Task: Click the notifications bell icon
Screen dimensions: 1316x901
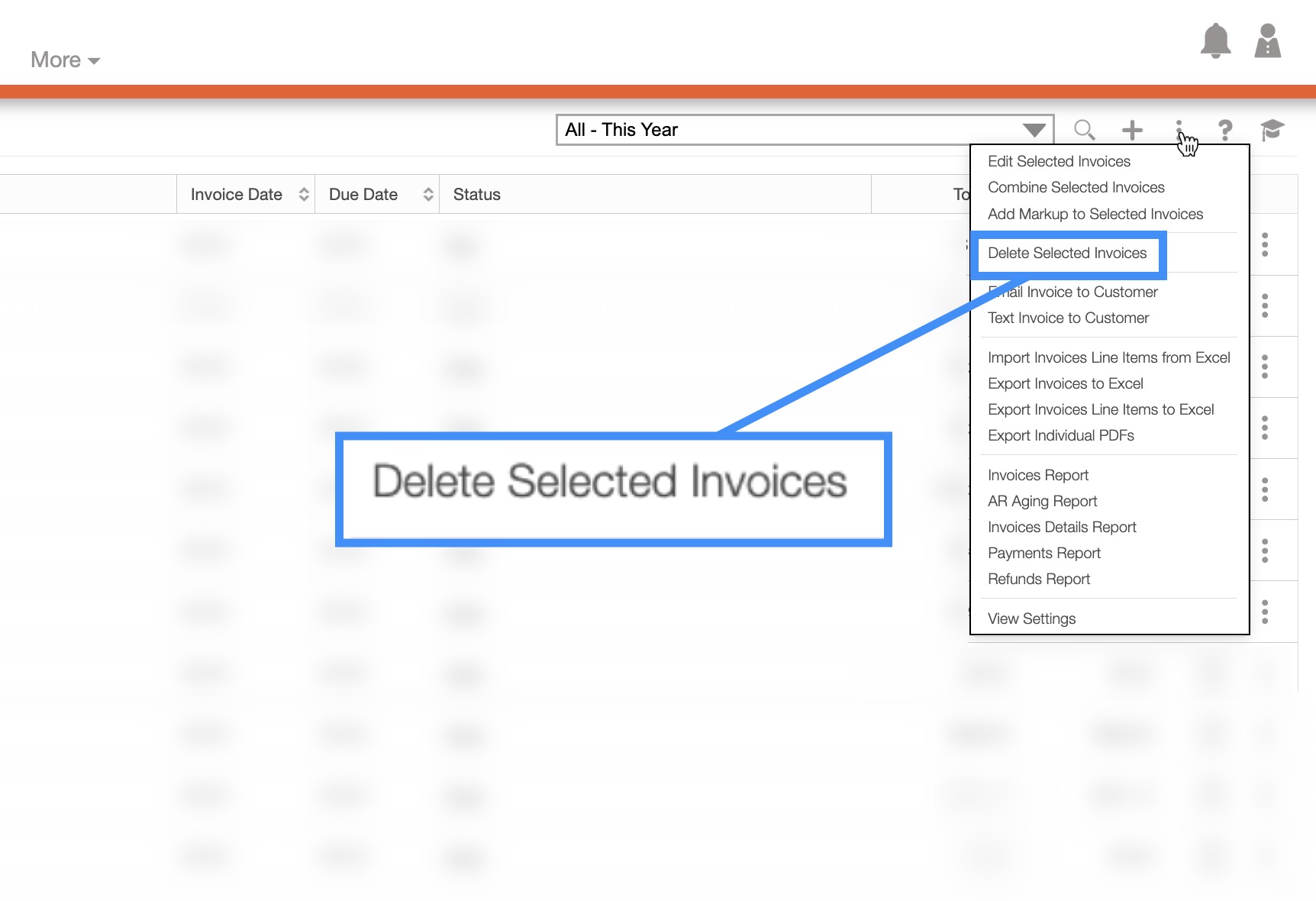Action: tap(1215, 40)
